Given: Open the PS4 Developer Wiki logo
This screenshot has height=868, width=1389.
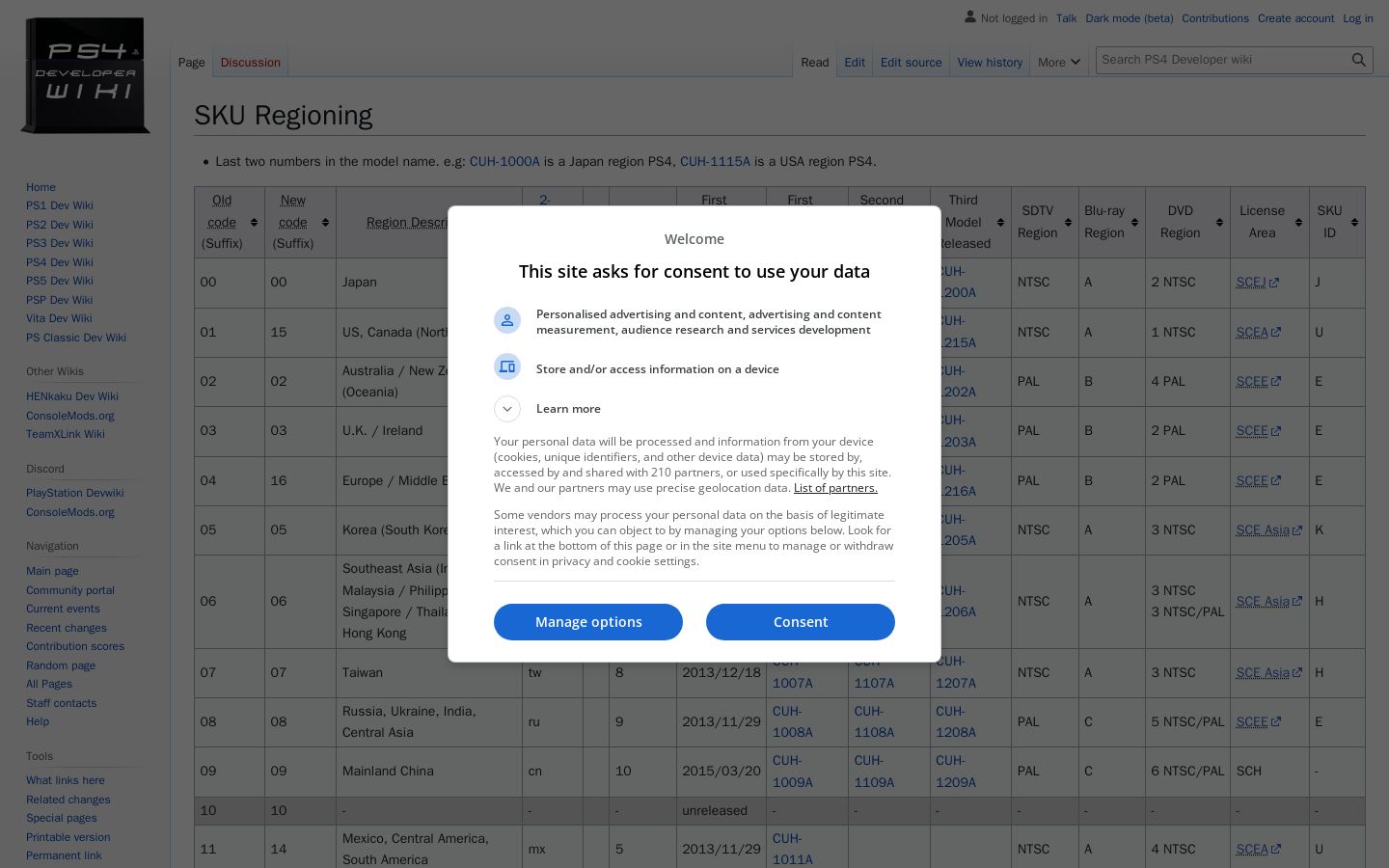Looking at the screenshot, I should [85, 75].
